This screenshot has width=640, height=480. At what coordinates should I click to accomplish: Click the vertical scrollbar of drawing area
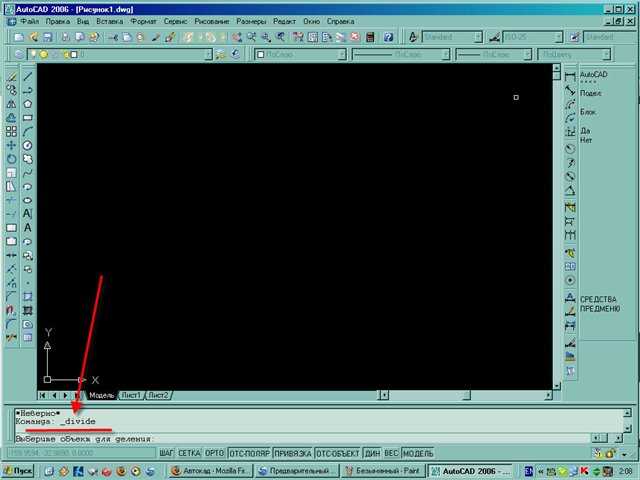point(556,230)
